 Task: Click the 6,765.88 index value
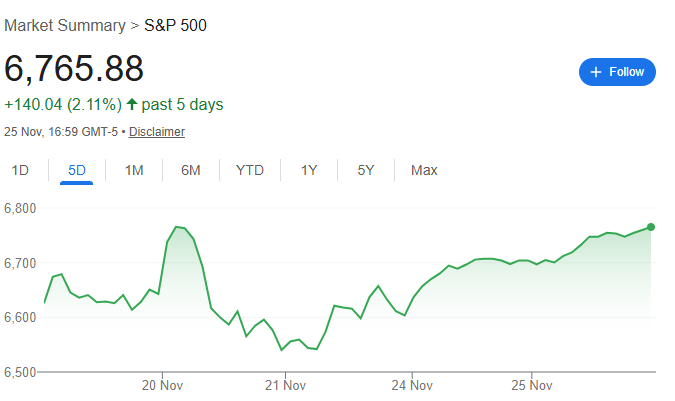click(x=74, y=68)
